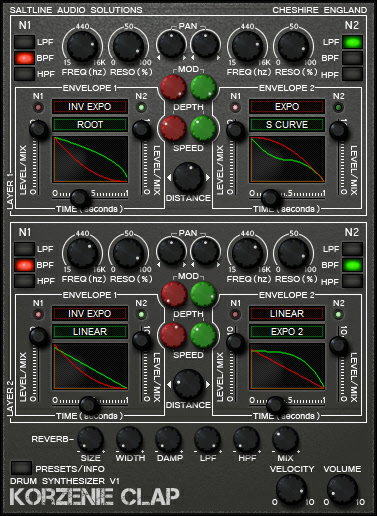Click Layer 1 green MOD speed knob
This screenshot has height=516, width=377.
pos(203,128)
